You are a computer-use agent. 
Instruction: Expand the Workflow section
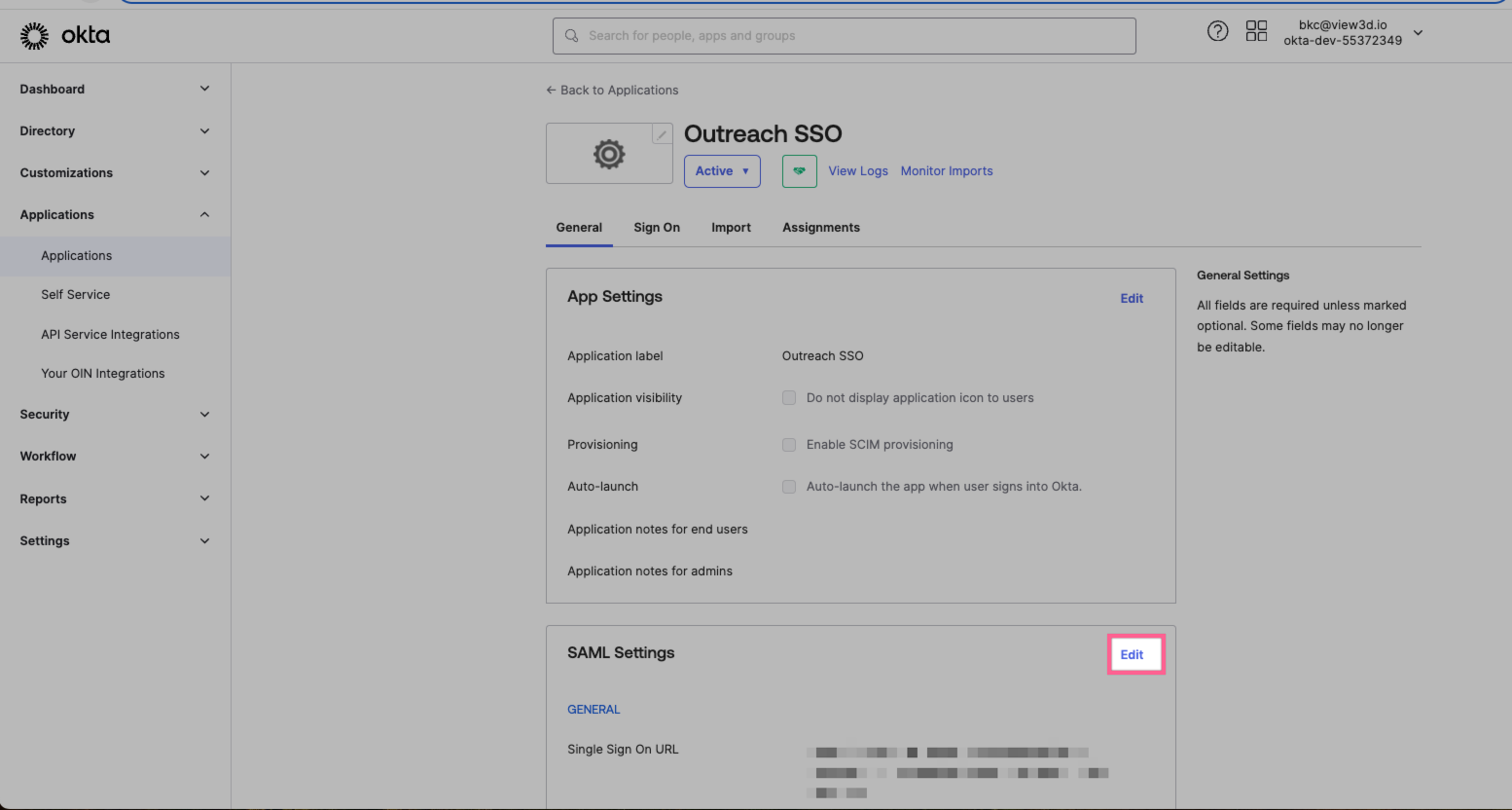tap(115, 457)
